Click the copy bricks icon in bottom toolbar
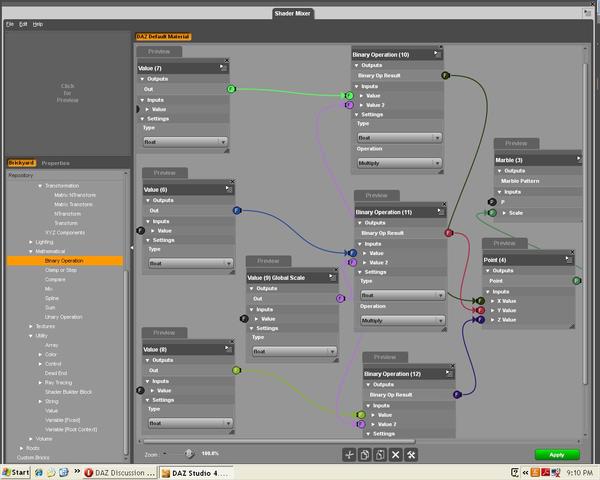 point(365,455)
